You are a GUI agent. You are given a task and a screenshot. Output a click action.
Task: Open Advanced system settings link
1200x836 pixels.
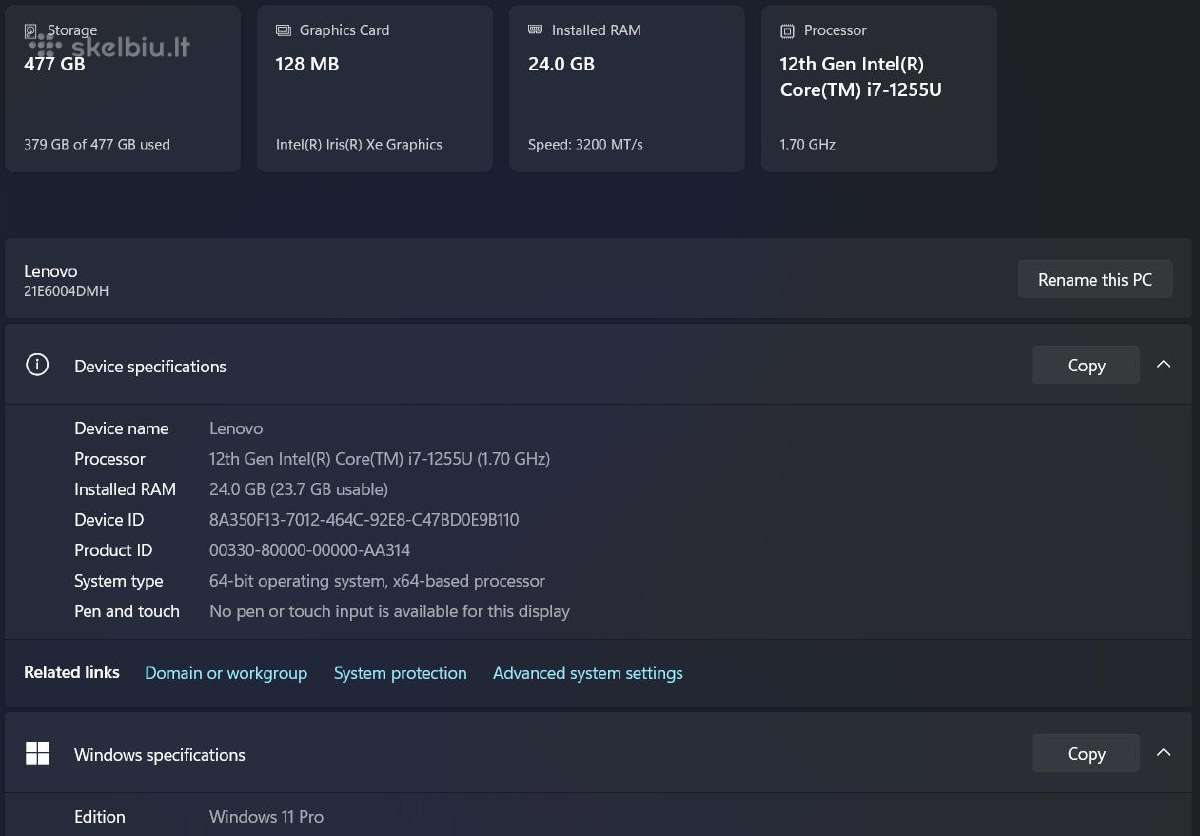click(588, 673)
